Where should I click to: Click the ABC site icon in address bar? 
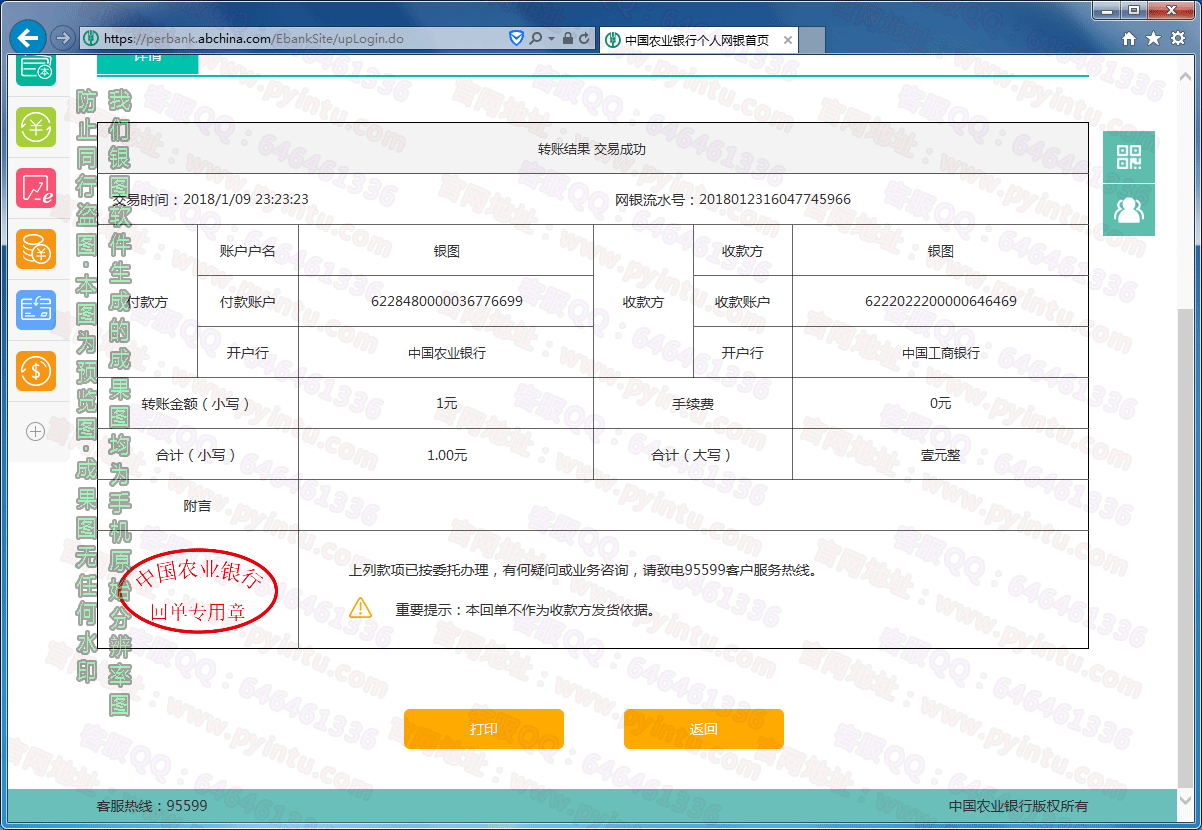coord(91,39)
